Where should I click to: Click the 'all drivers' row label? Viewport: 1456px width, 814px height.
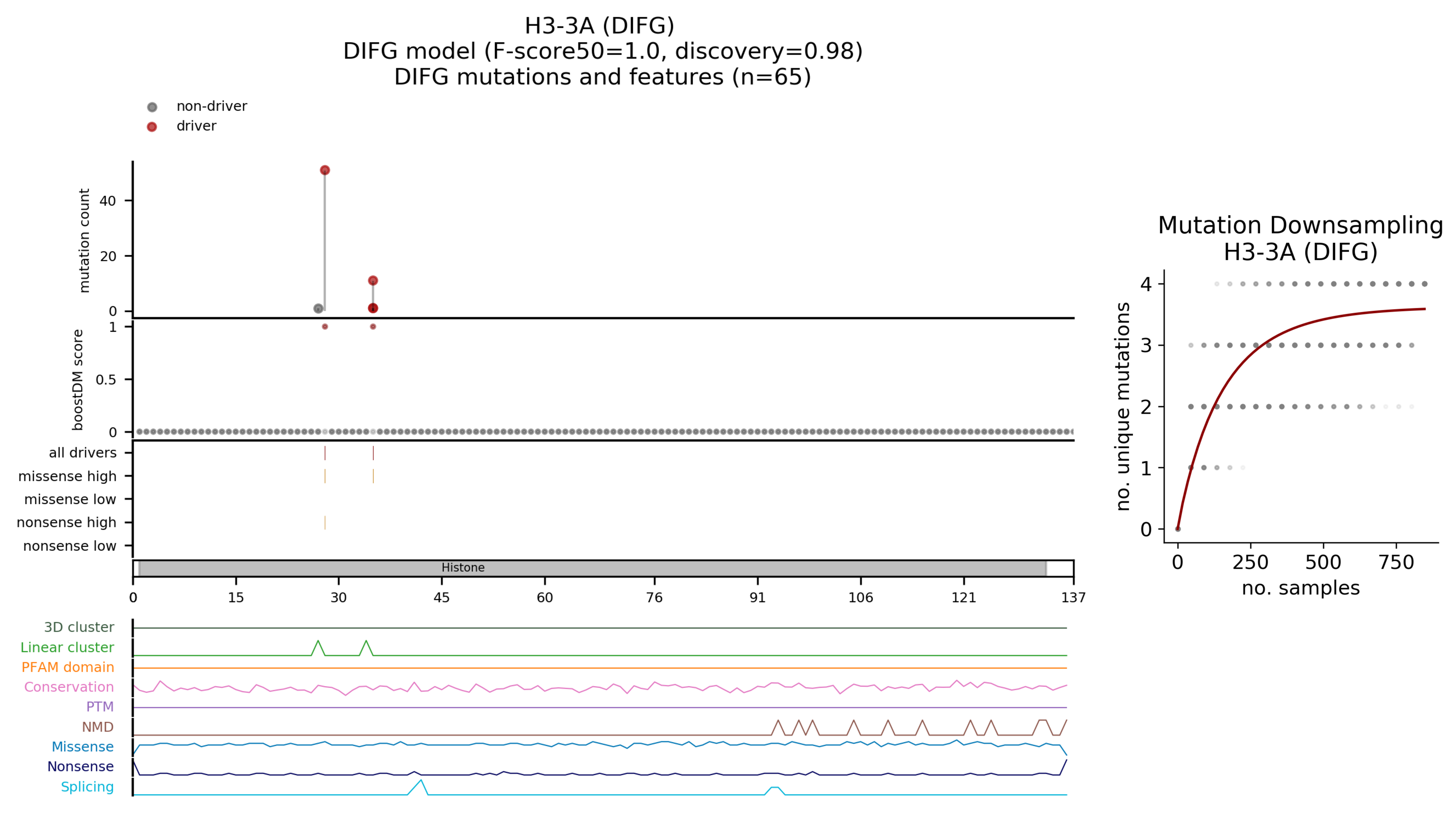point(83,453)
